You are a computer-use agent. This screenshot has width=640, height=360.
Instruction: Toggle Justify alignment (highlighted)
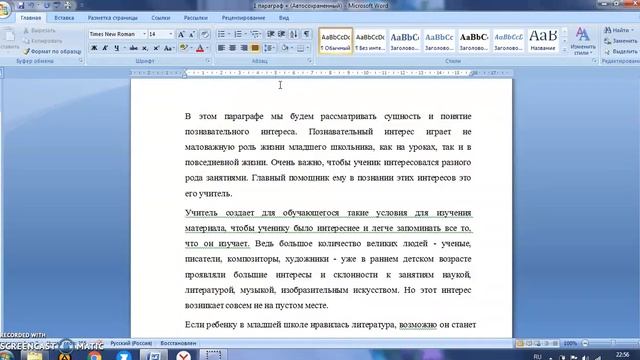click(x=255, y=48)
